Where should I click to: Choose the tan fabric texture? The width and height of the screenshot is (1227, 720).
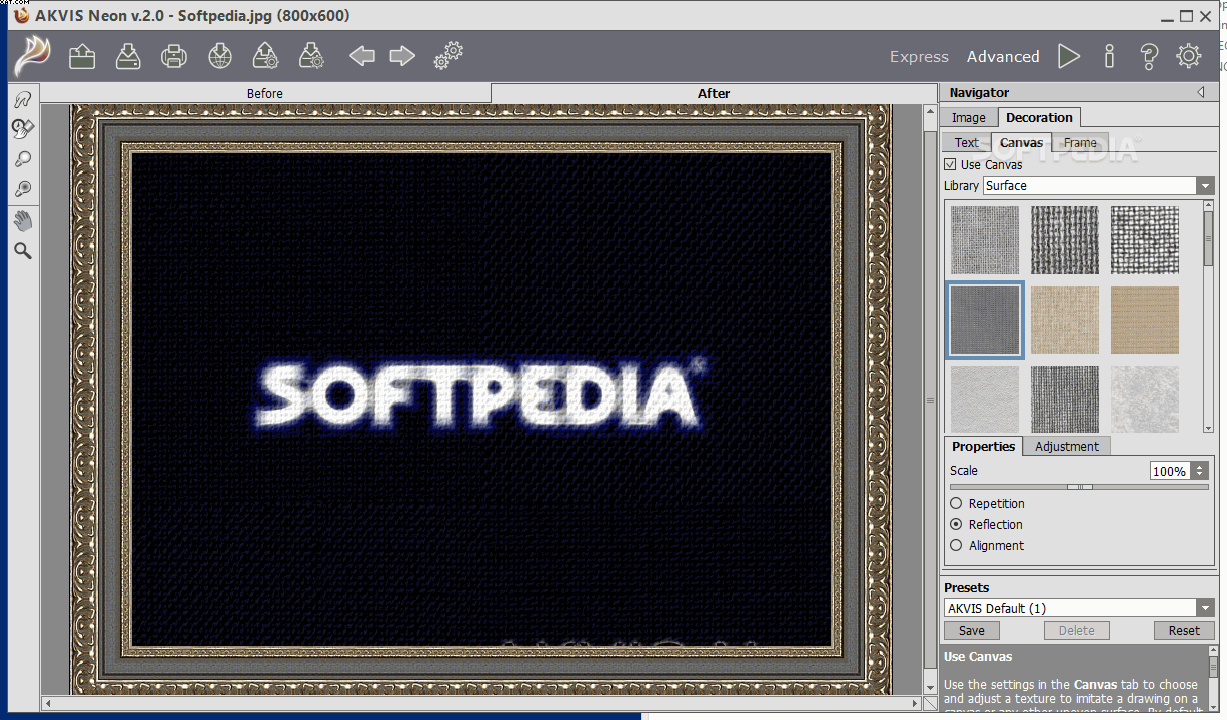(x=1145, y=320)
